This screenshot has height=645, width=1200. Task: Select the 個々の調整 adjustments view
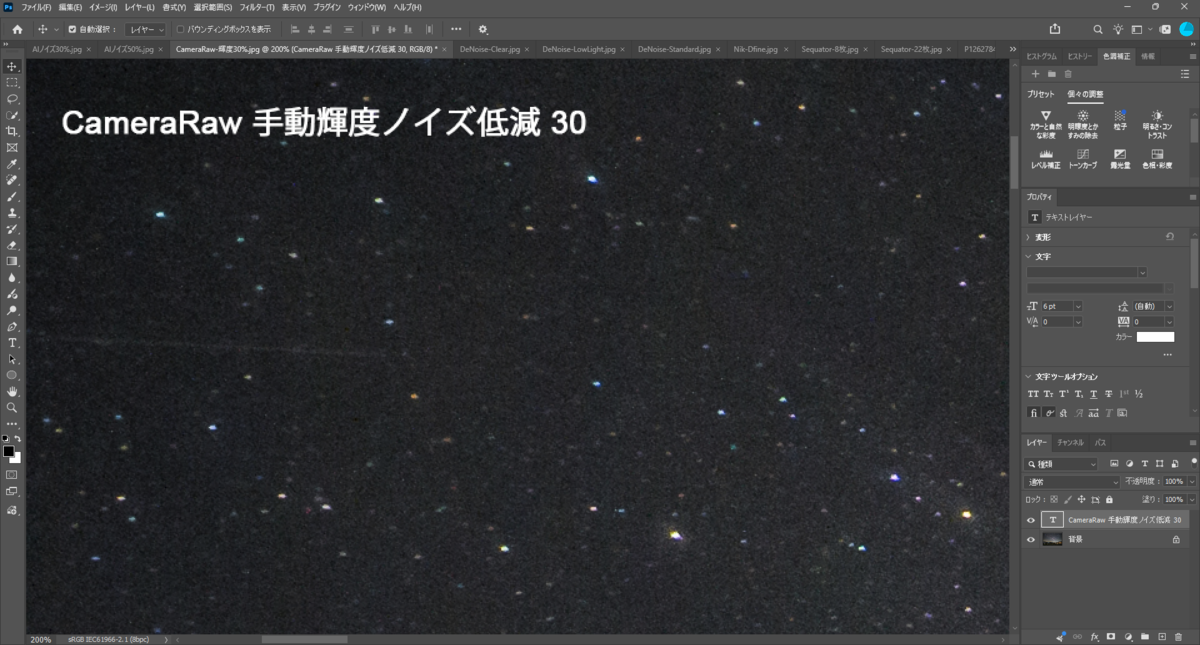coord(1084,93)
